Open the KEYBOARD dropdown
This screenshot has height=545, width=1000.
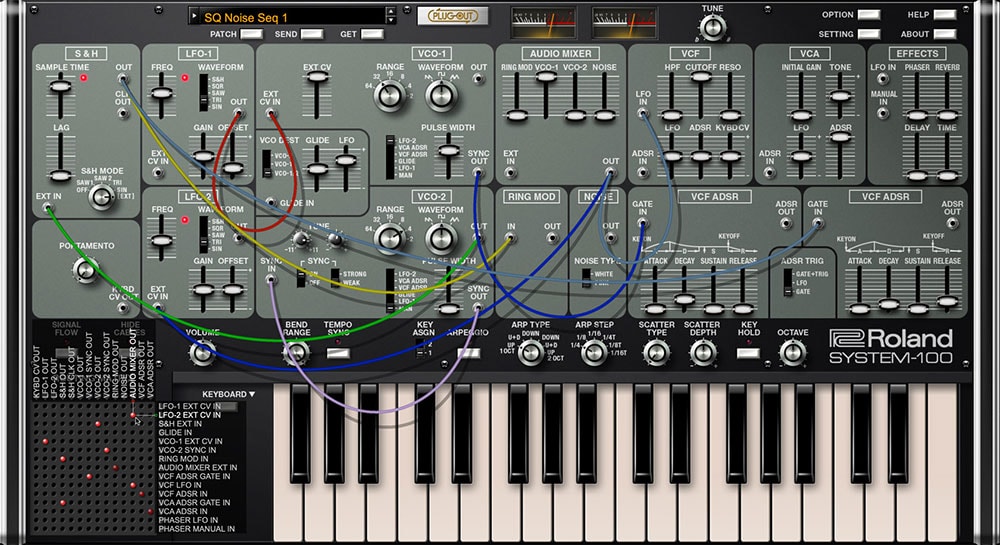coord(228,394)
